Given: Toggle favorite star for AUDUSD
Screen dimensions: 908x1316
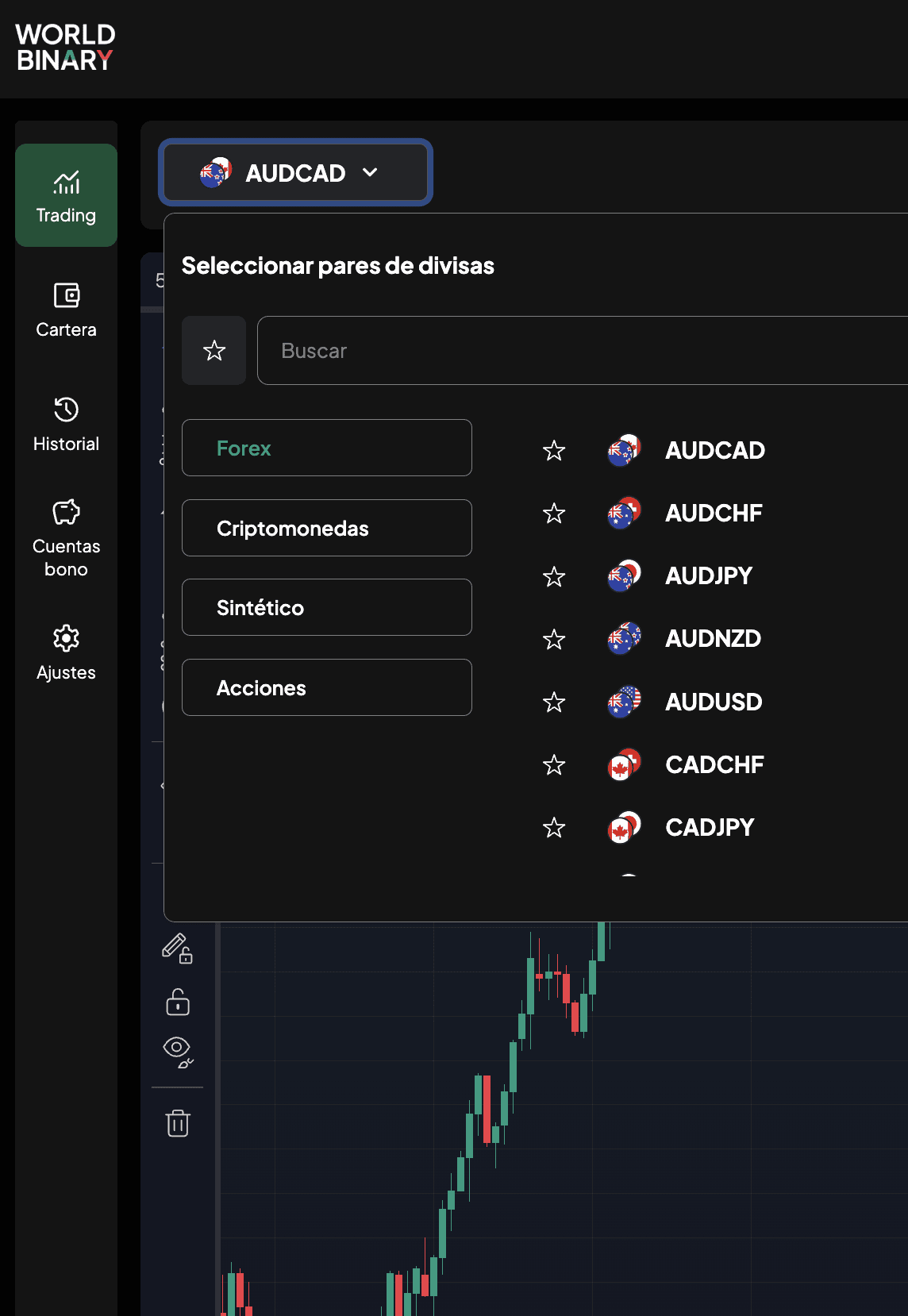Looking at the screenshot, I should coord(554,702).
